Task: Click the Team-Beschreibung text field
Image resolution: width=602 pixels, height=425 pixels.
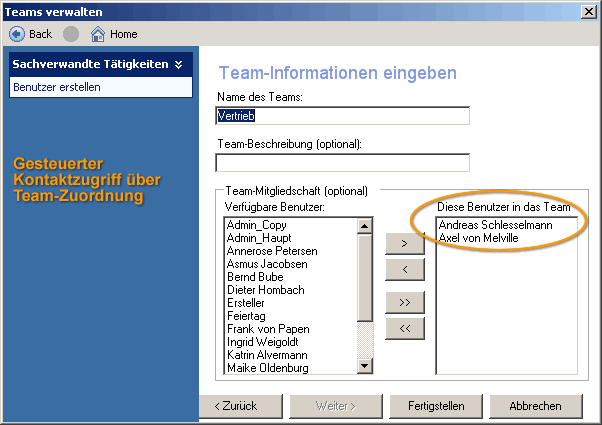Action: pyautogui.click(x=342, y=162)
